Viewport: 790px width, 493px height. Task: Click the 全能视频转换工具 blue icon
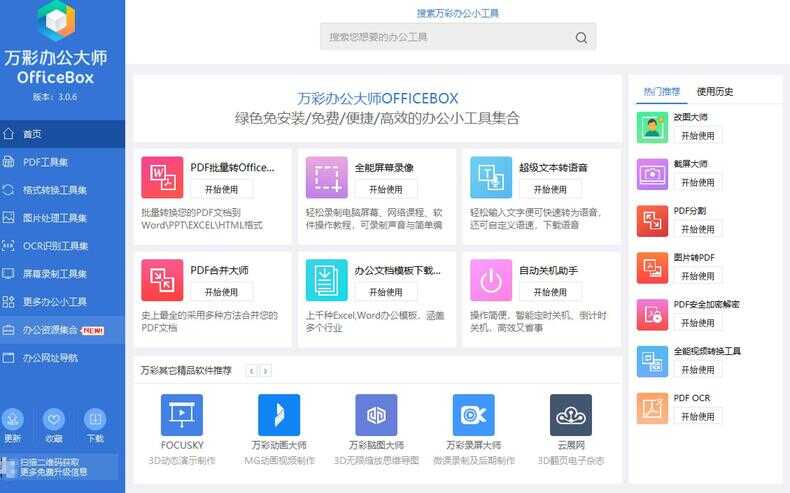click(652, 362)
